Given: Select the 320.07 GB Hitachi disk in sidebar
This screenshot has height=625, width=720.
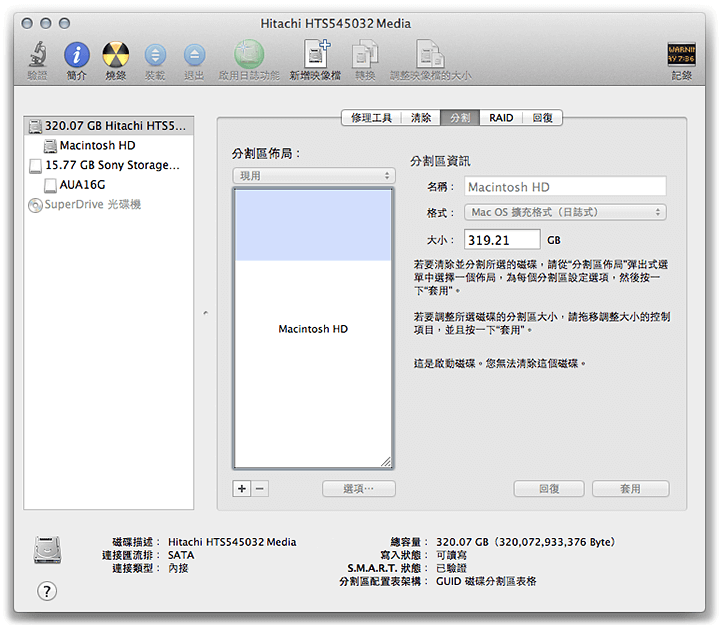Looking at the screenshot, I should [x=109, y=126].
